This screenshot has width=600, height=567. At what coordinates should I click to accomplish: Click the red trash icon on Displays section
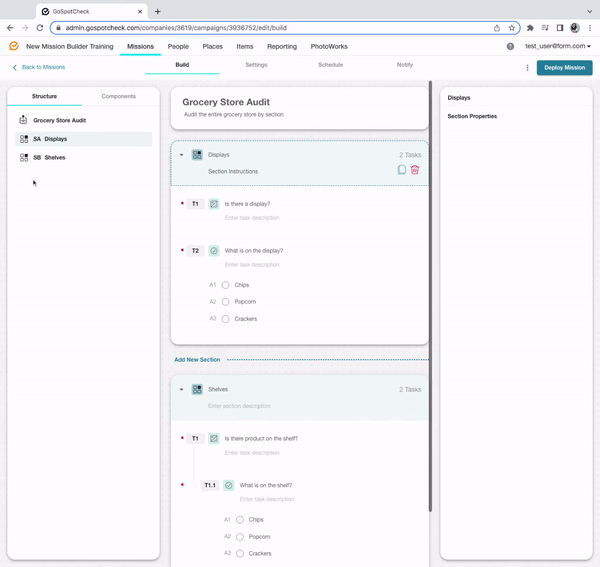click(415, 169)
